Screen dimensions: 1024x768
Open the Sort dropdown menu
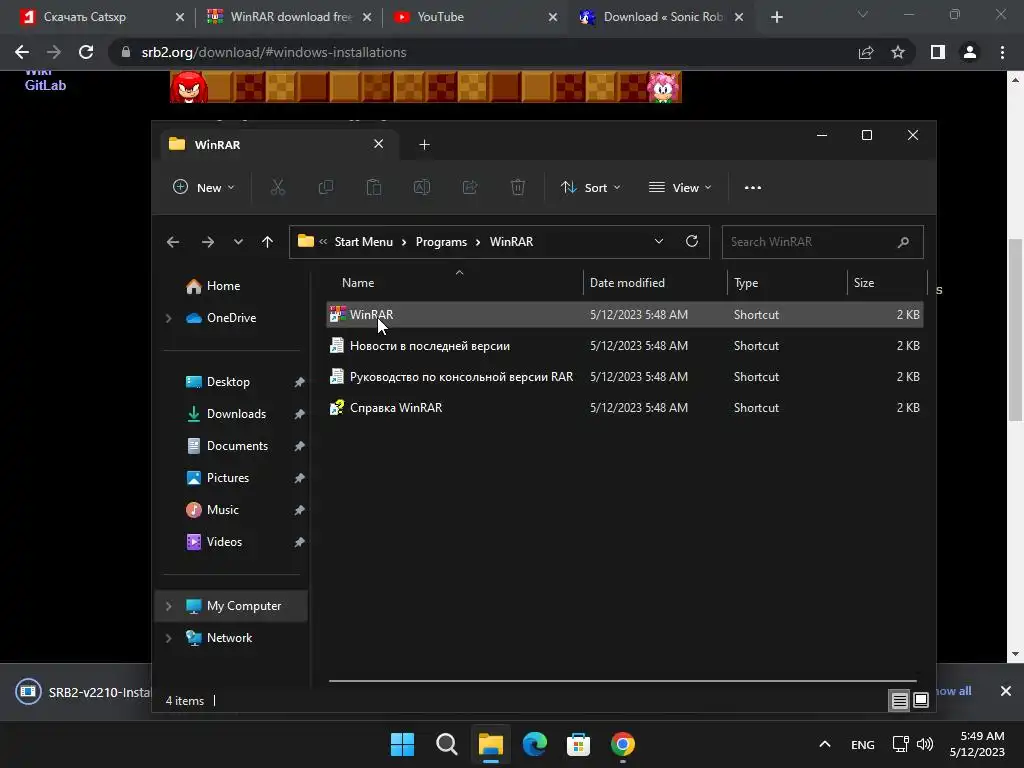590,187
